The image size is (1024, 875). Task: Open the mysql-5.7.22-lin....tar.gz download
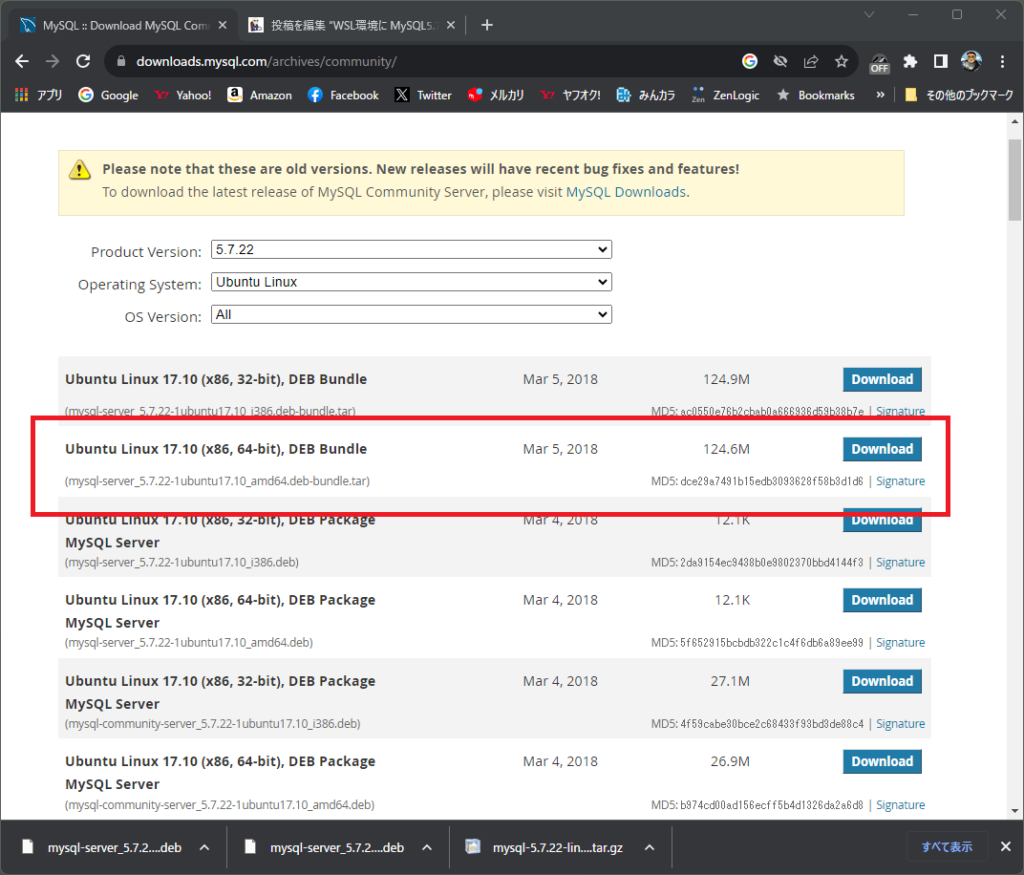point(545,848)
